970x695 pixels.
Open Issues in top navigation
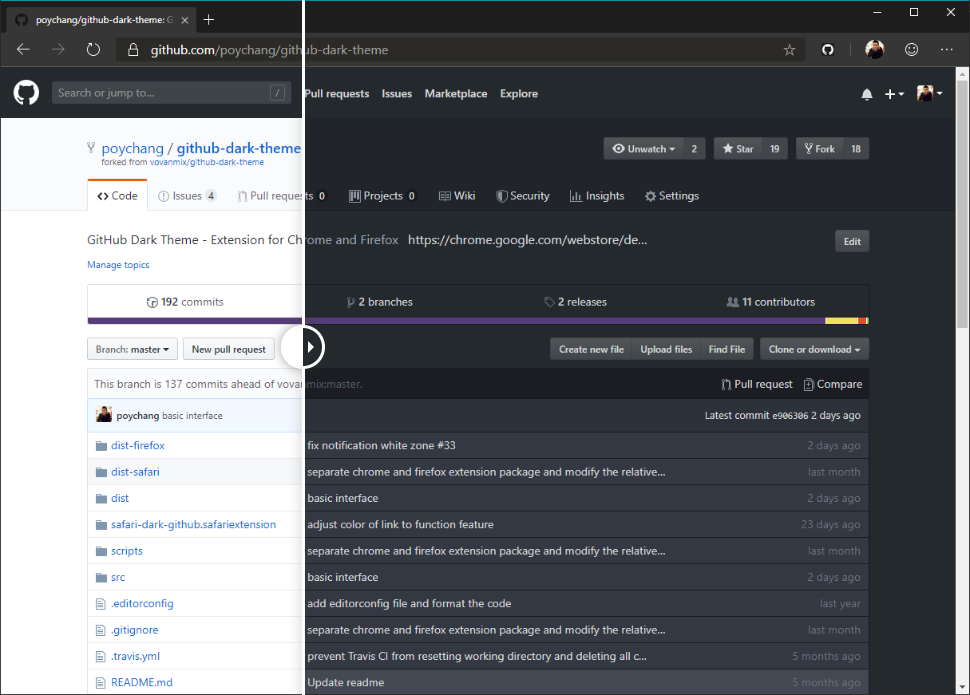pos(397,93)
